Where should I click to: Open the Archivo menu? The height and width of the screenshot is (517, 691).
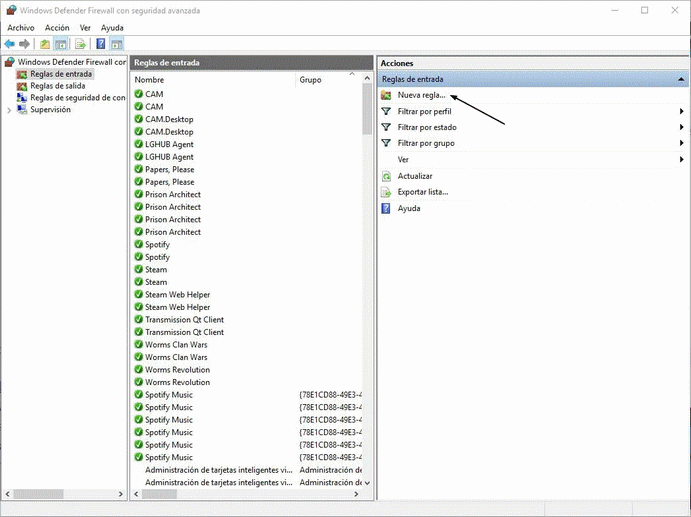21,28
